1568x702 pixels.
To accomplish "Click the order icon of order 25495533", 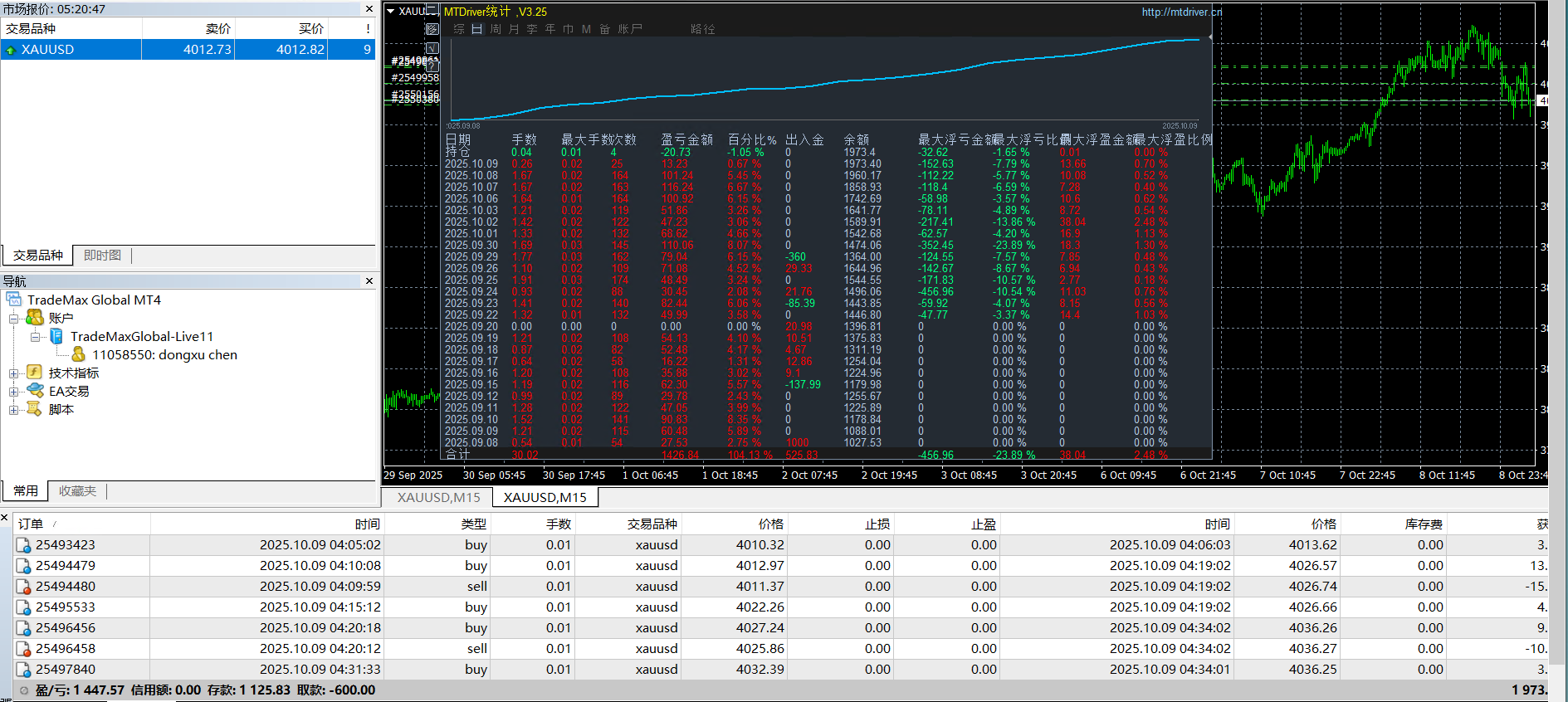I will 24,607.
